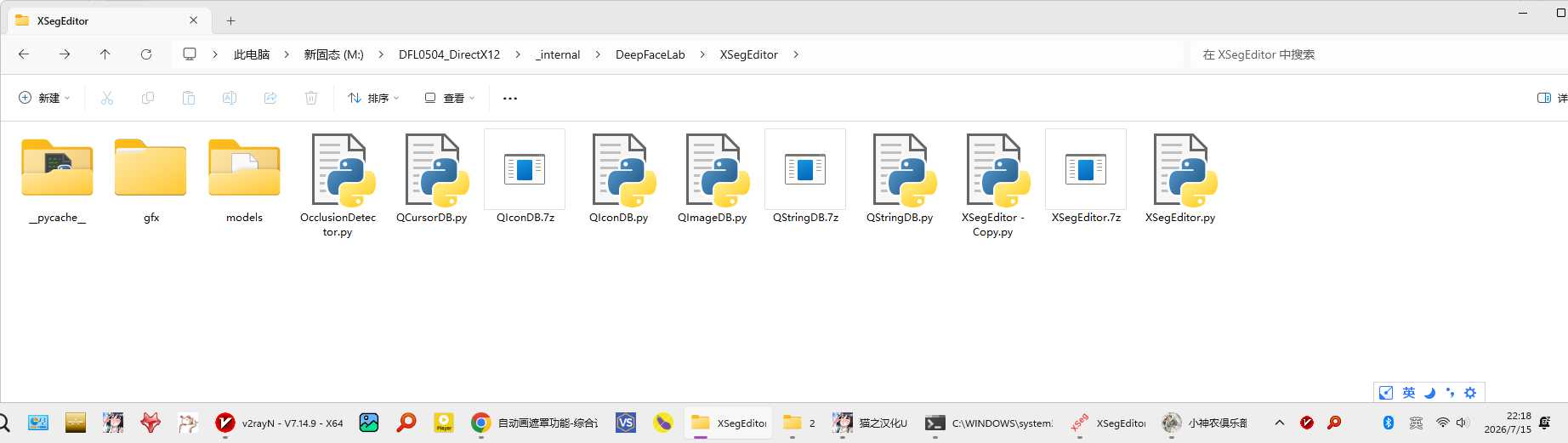Viewport: 1568px width, 443px height.
Task: Open the 查看 view dropdown
Action: tap(450, 98)
